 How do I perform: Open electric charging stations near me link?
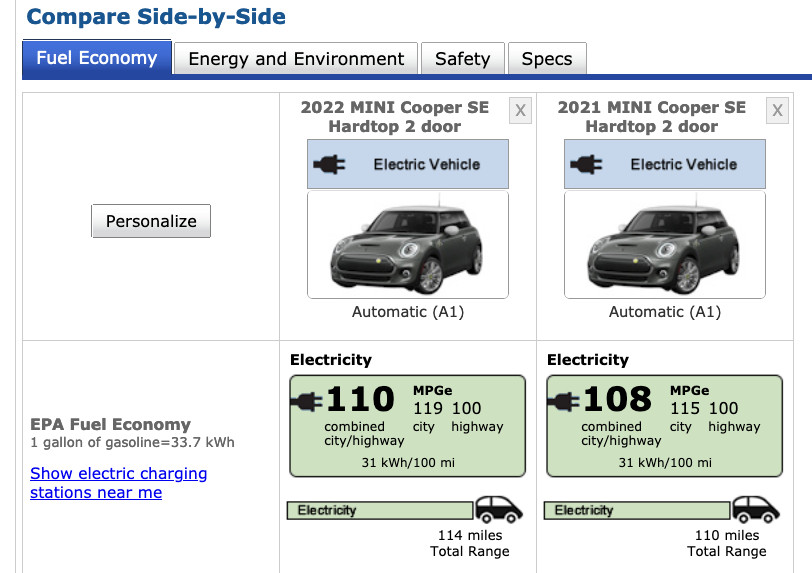[119, 482]
